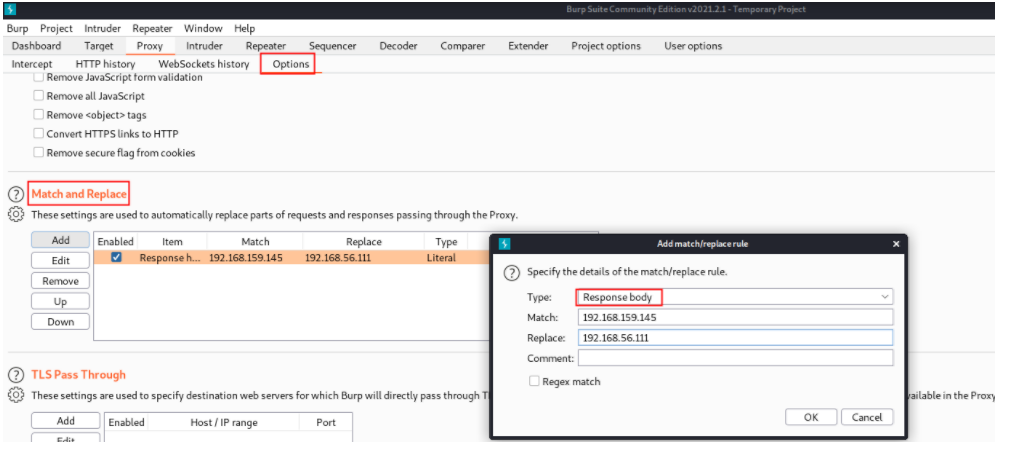Open help icon for TLS Pass Through
This screenshot has width=1009, height=454.
coord(16,375)
